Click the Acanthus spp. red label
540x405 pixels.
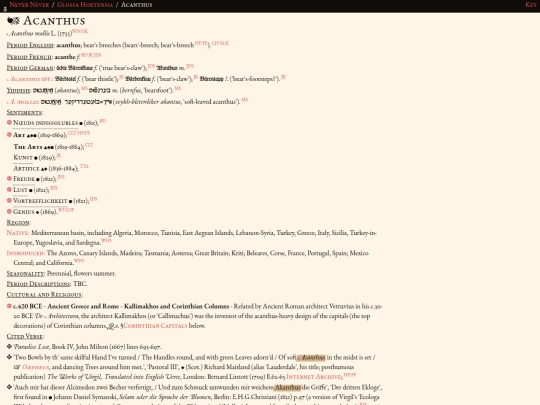click(30, 79)
